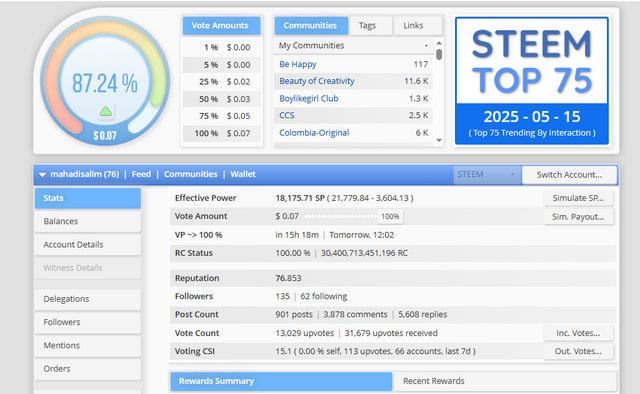
Task: Grab the communities list scrollbar thumb
Action: coord(439,54)
